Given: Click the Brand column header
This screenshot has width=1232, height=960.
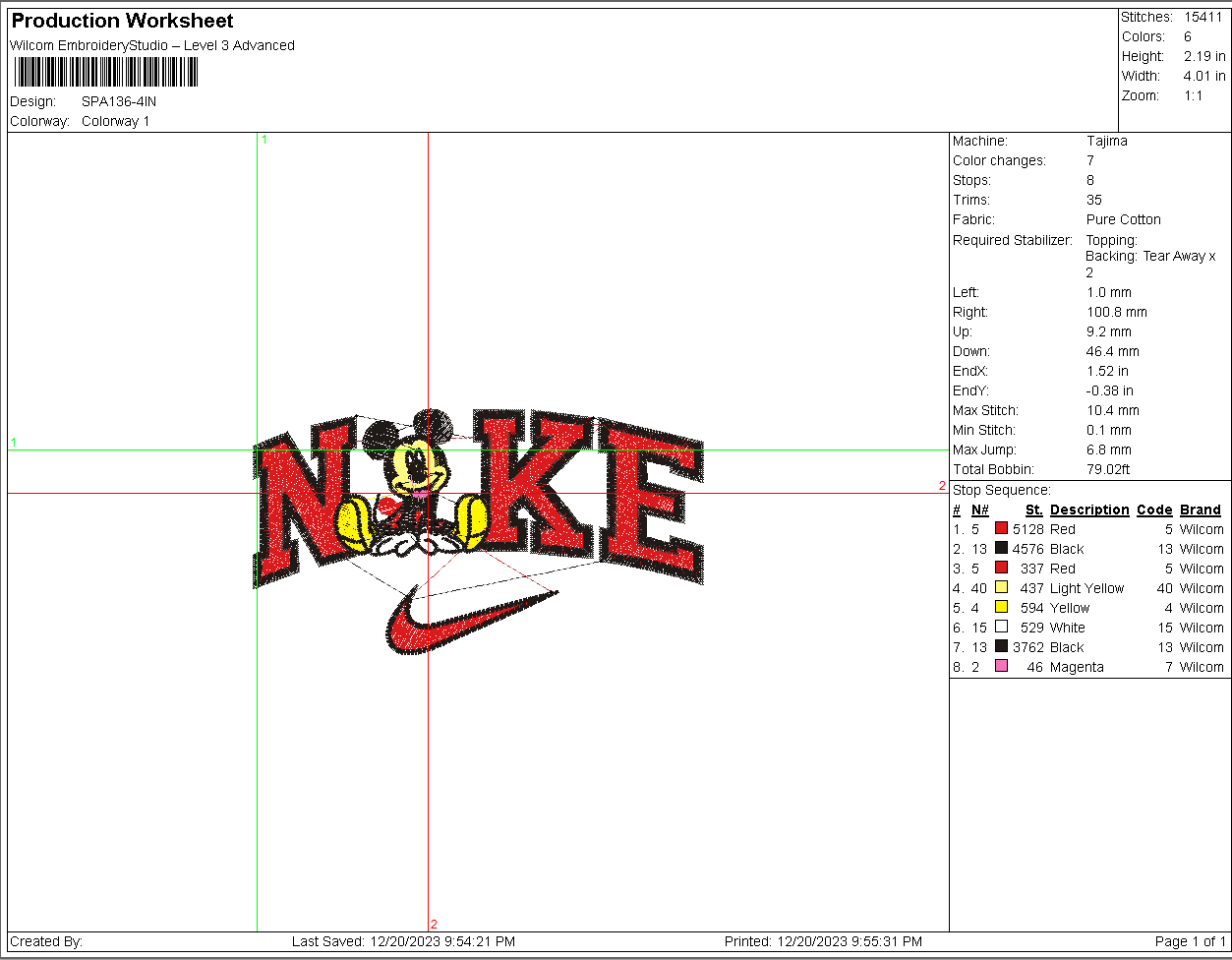Looking at the screenshot, I should pos(1201,510).
